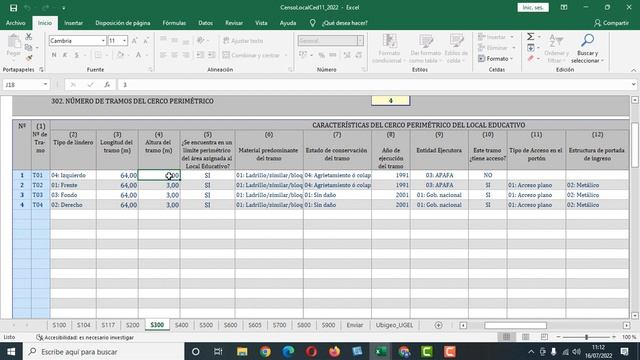Click Formato condicional icon
The height and width of the screenshot is (360, 640).
tap(389, 49)
